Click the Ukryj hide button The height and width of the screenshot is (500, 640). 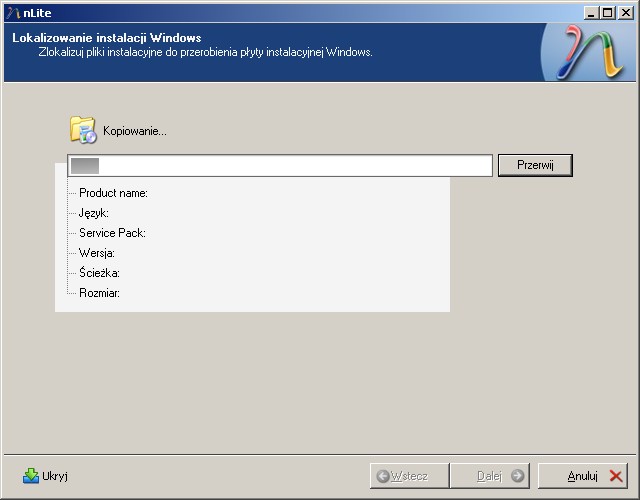45,476
